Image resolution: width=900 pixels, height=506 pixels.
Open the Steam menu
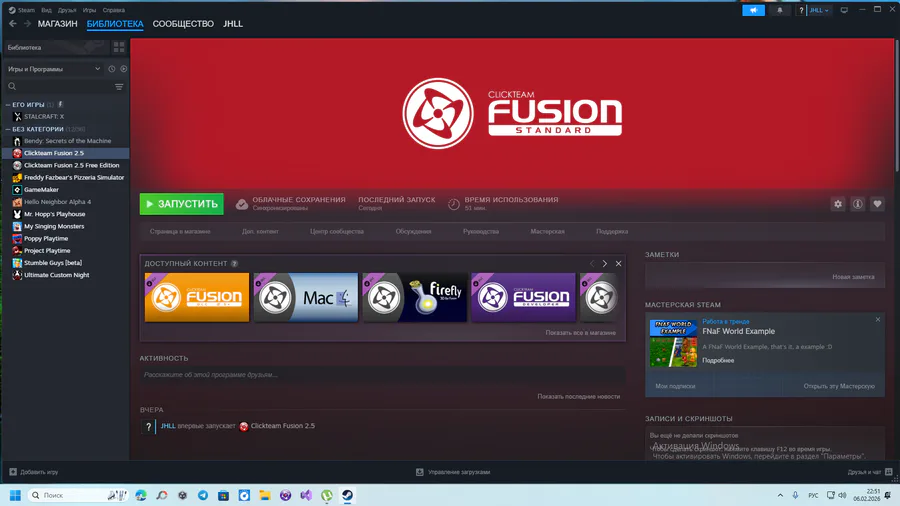point(26,10)
